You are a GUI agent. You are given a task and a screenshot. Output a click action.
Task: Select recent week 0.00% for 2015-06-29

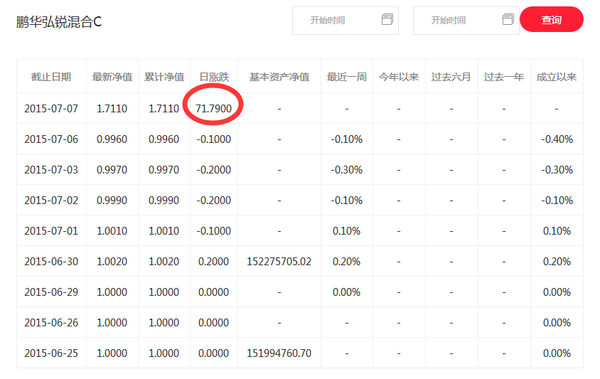coord(347,292)
